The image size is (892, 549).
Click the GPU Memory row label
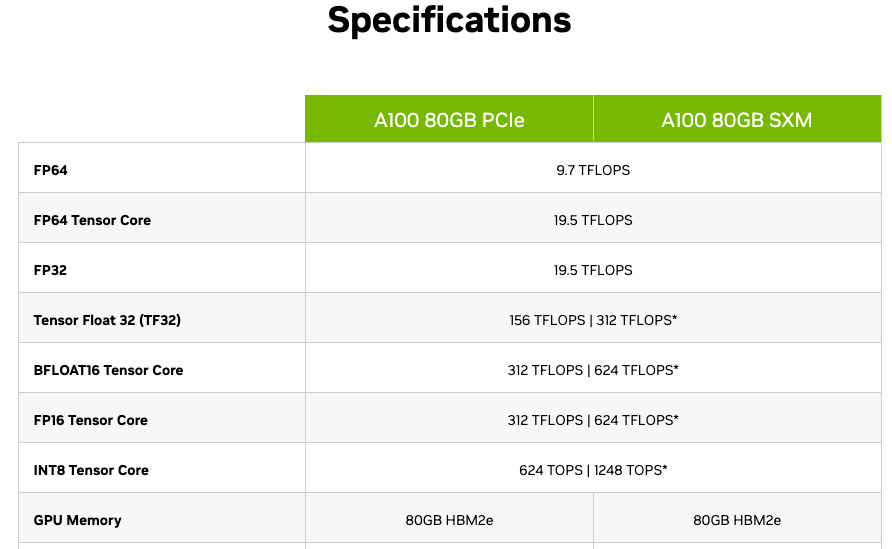[x=77, y=520]
